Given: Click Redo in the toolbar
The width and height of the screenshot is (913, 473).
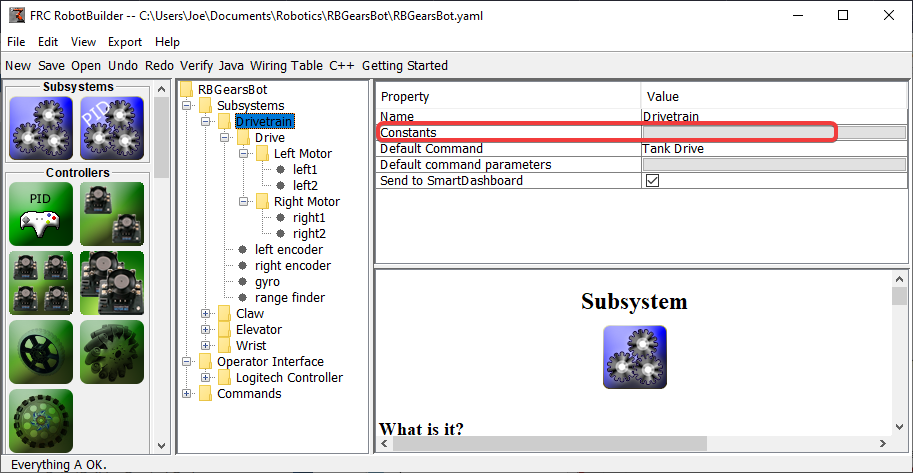Looking at the screenshot, I should pos(160,66).
